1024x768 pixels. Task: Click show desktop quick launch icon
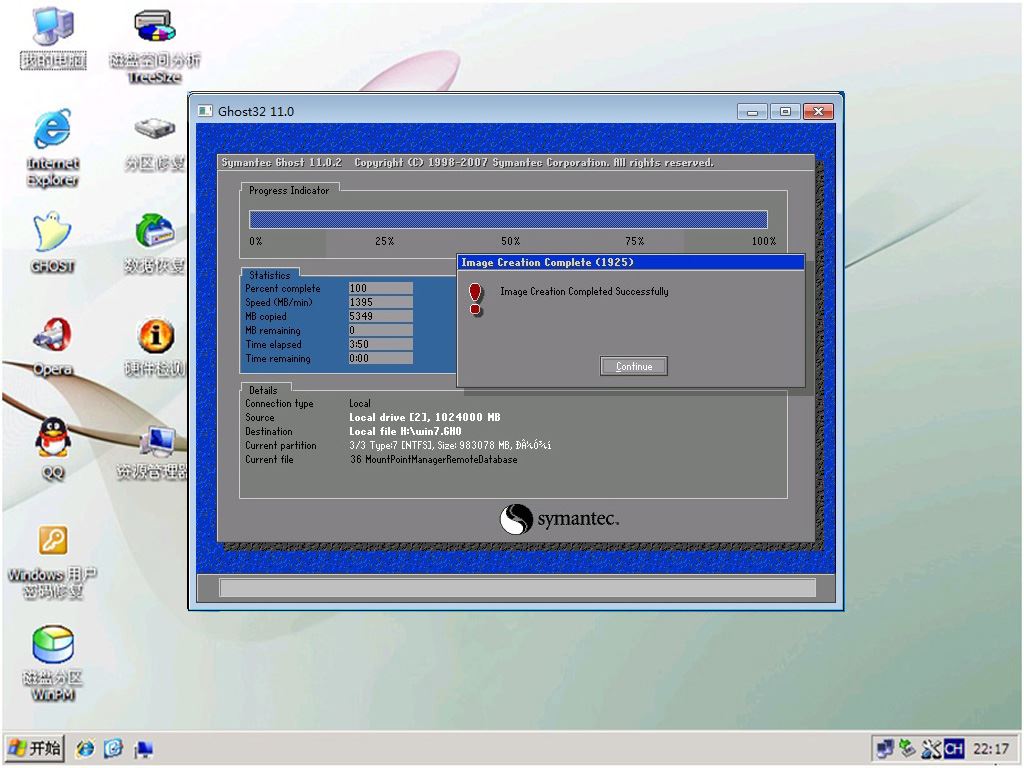click(x=143, y=748)
